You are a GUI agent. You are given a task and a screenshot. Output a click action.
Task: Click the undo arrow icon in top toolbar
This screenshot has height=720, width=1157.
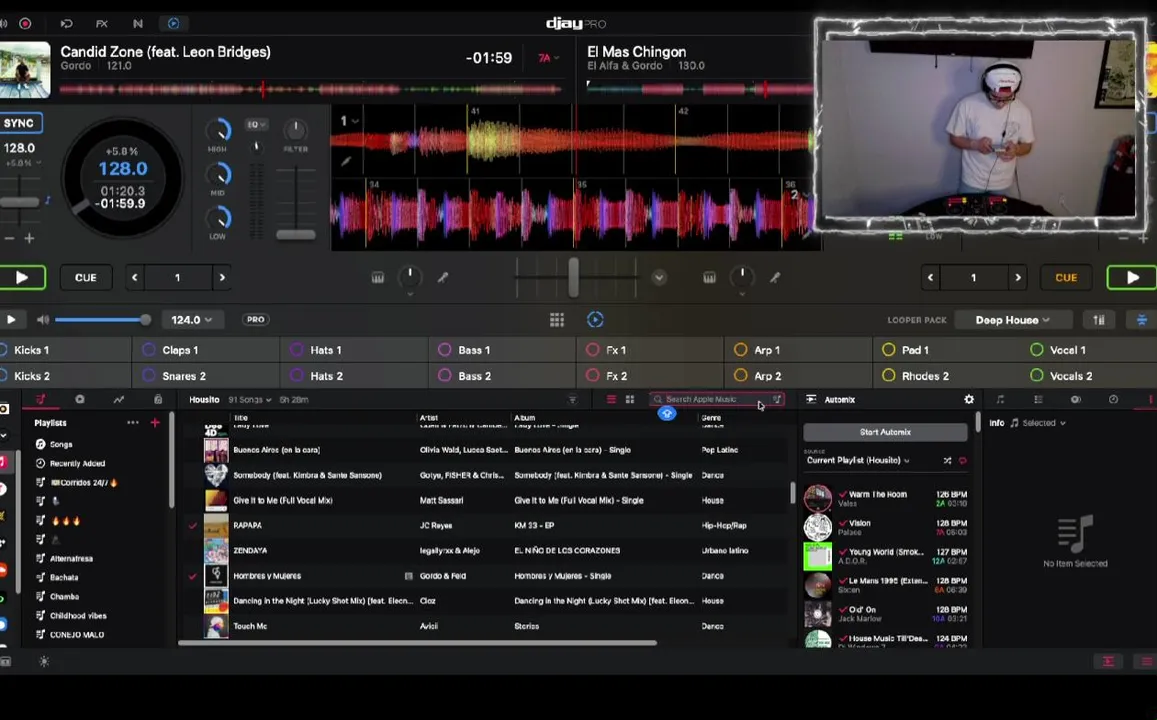[x=66, y=24]
